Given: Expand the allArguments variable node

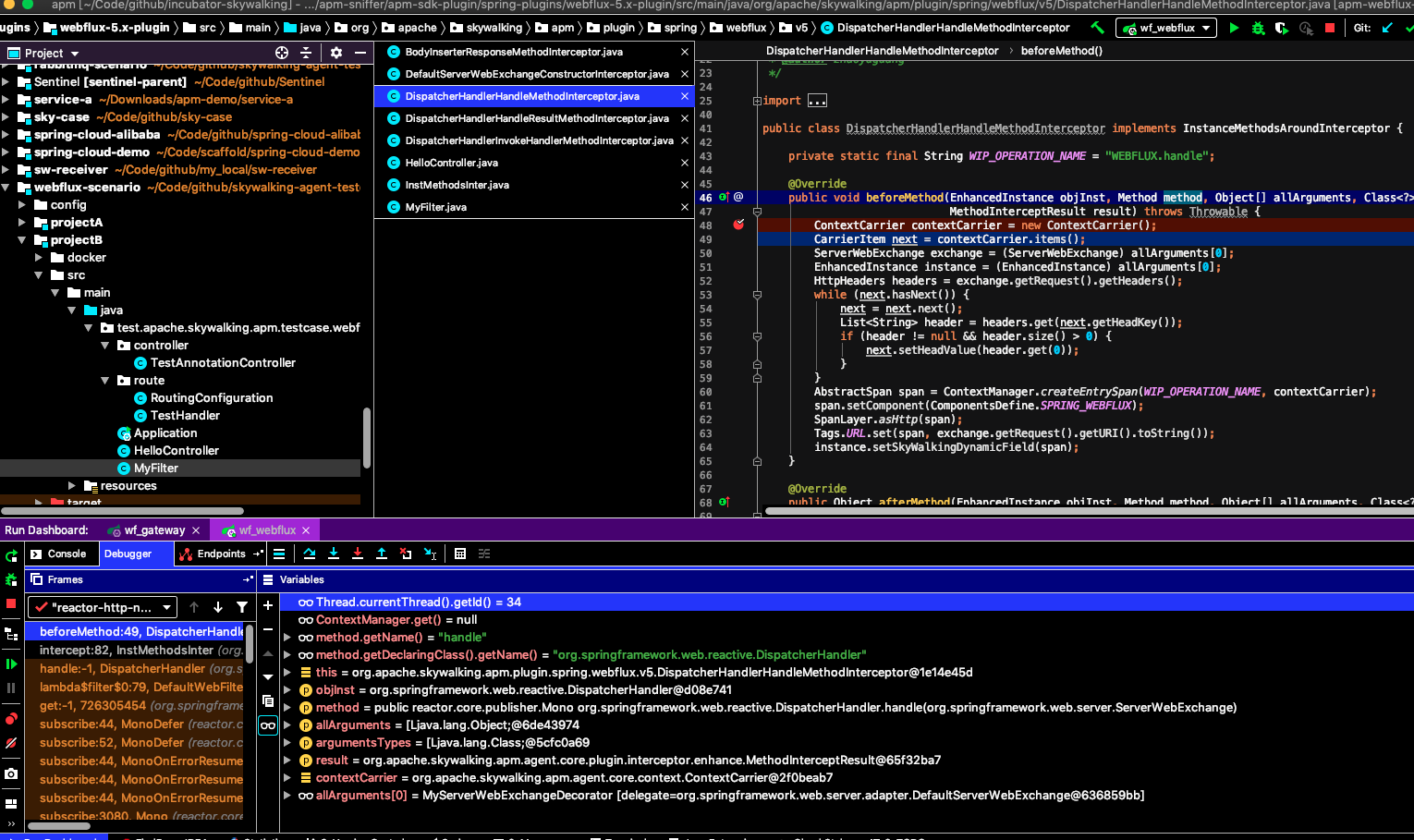Looking at the screenshot, I should pos(286,724).
